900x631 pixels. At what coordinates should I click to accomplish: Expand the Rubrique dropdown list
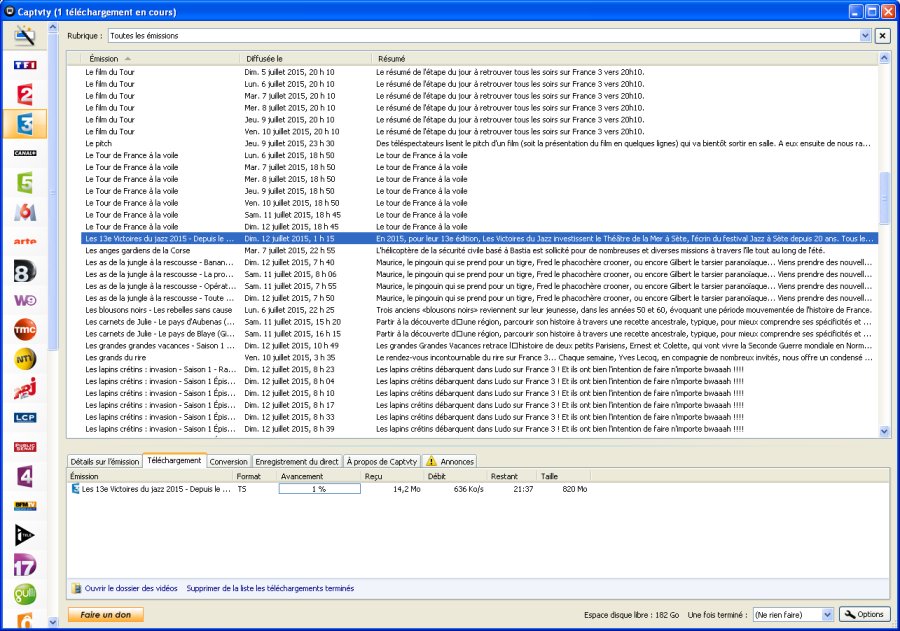865,36
